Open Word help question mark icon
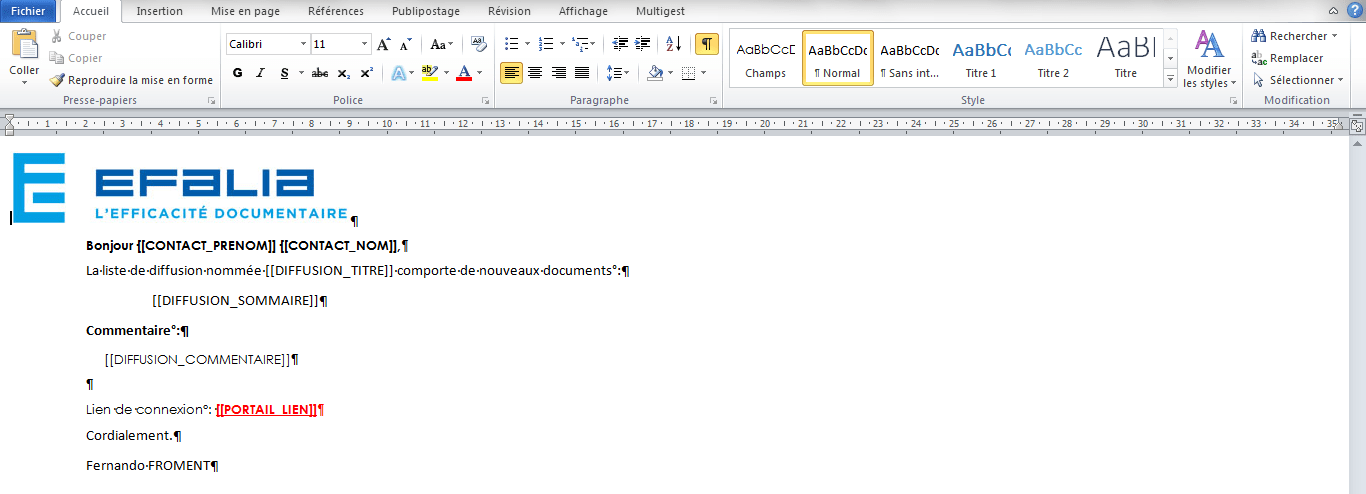The image size is (1366, 494). 1355,10
